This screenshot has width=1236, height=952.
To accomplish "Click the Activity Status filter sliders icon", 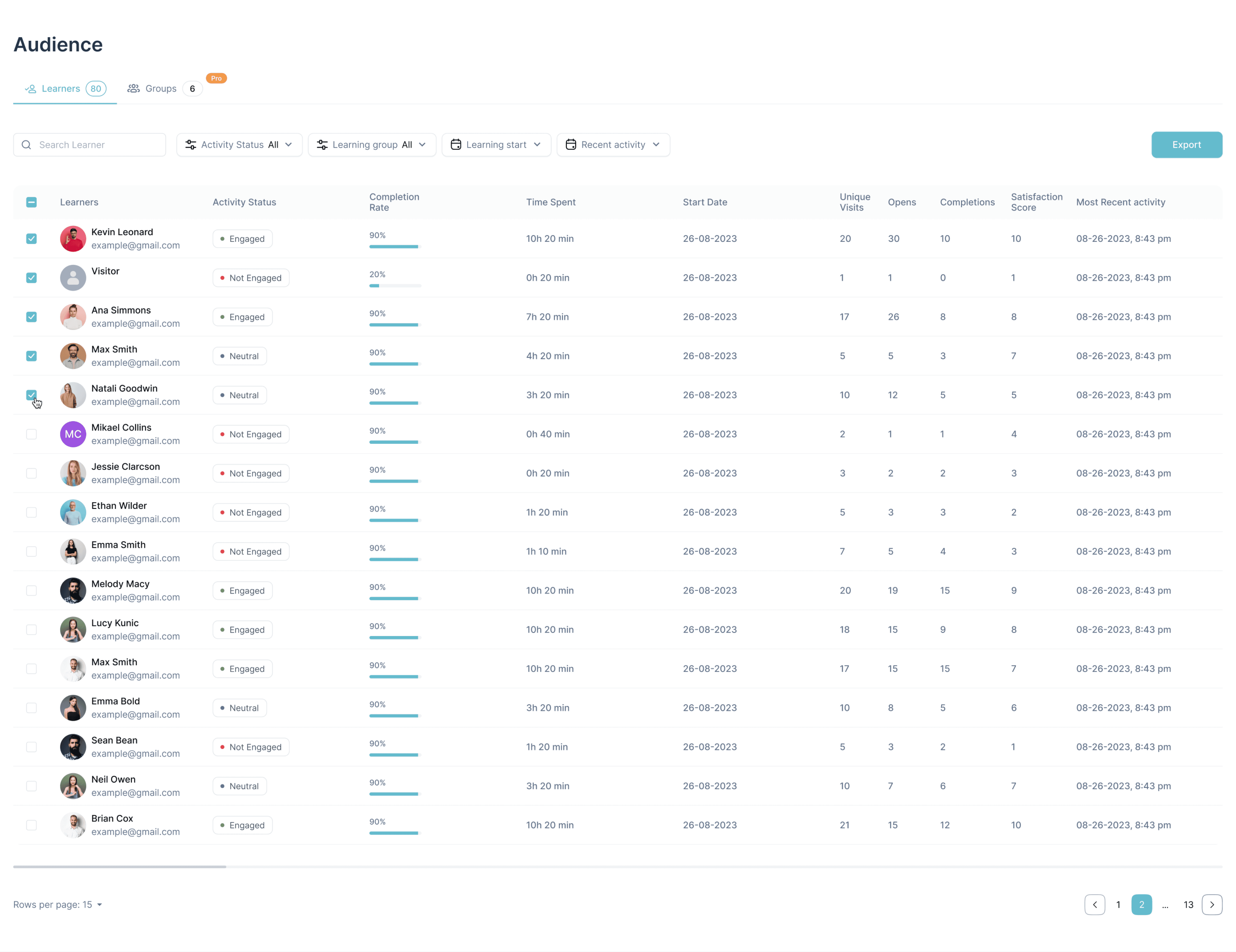I will pos(191,145).
